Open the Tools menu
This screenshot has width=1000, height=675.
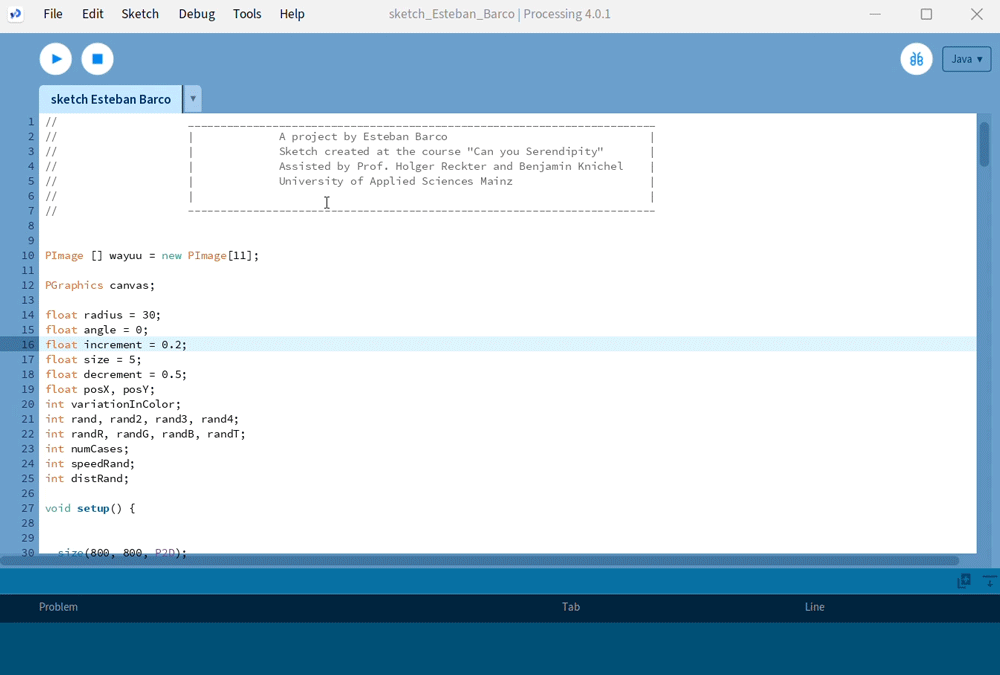(247, 14)
